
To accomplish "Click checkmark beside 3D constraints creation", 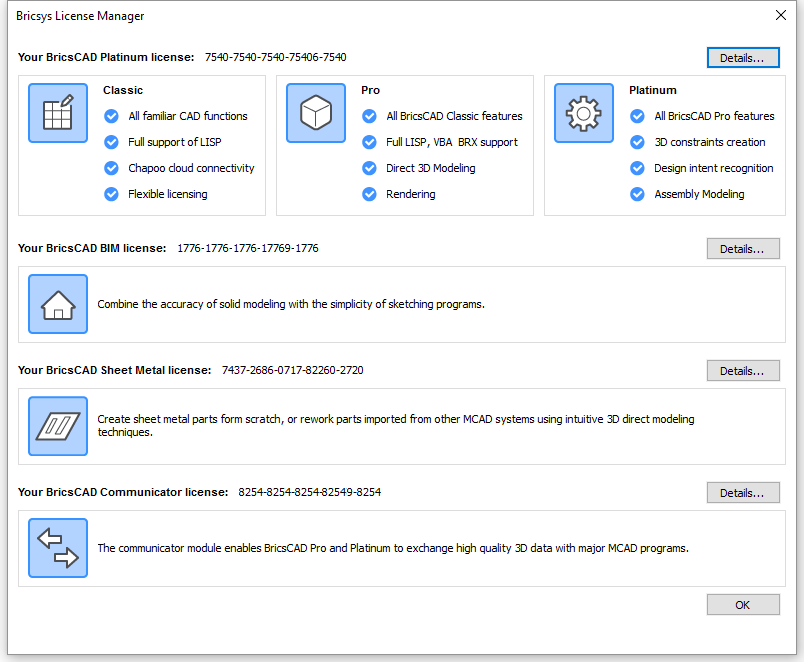I will pyautogui.click(x=637, y=142).
